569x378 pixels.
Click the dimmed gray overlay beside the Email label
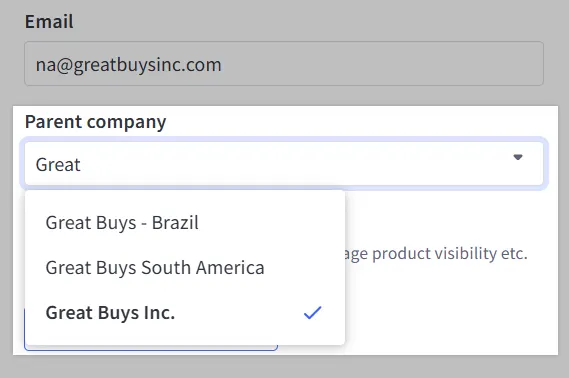click(x=308, y=21)
